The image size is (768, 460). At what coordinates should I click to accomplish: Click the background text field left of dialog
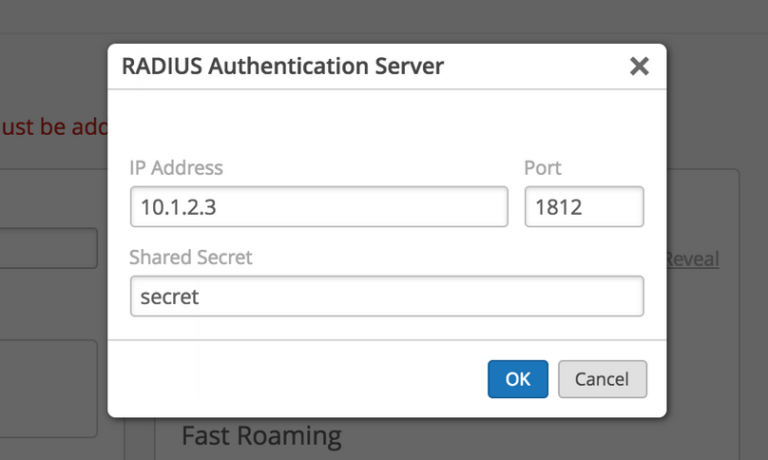coord(48,248)
